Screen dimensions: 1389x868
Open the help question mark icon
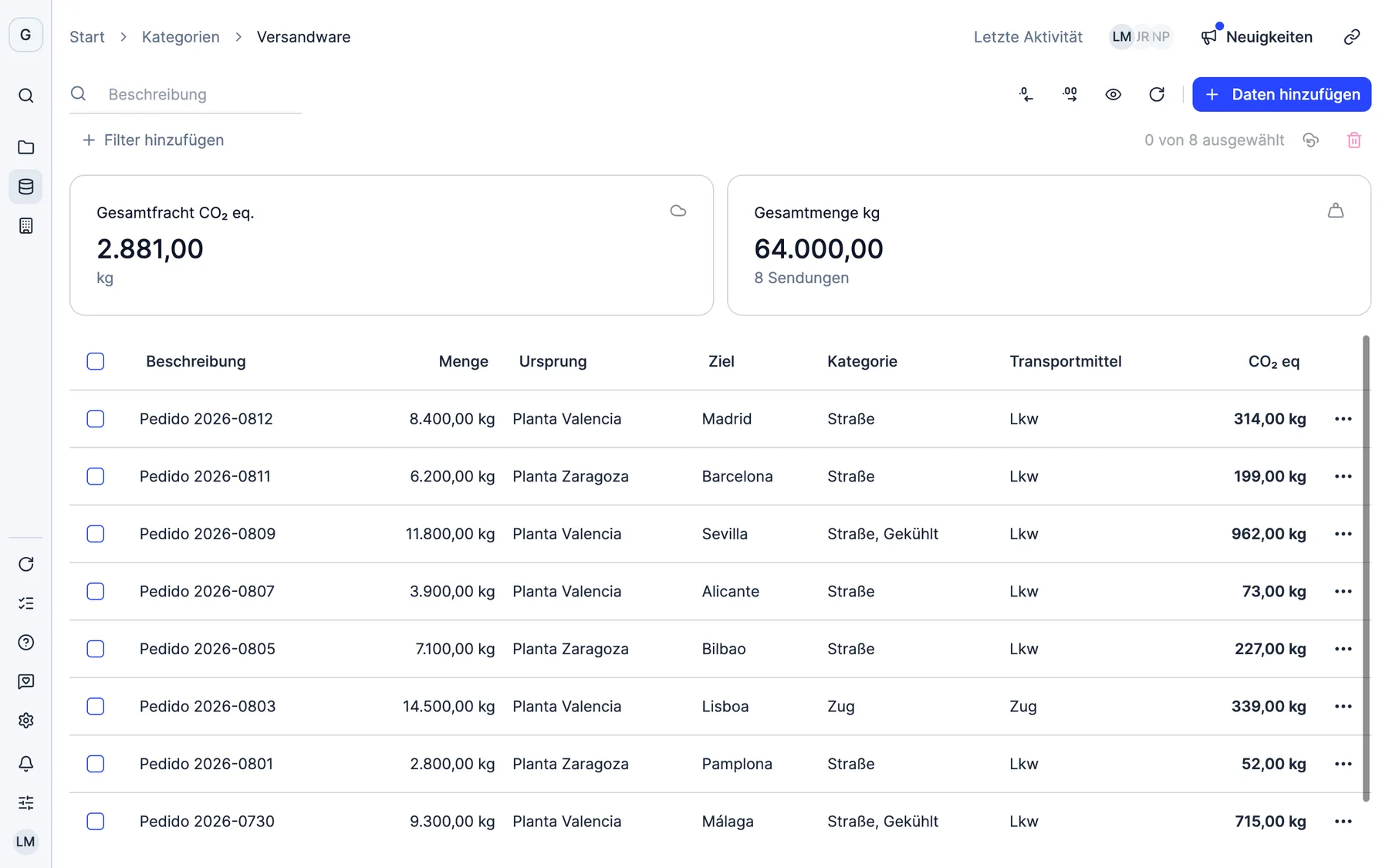click(x=25, y=642)
